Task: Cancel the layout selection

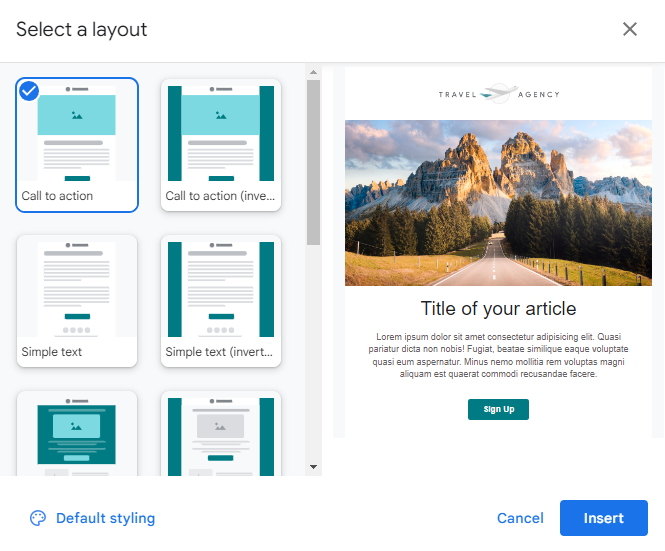Action: click(520, 518)
